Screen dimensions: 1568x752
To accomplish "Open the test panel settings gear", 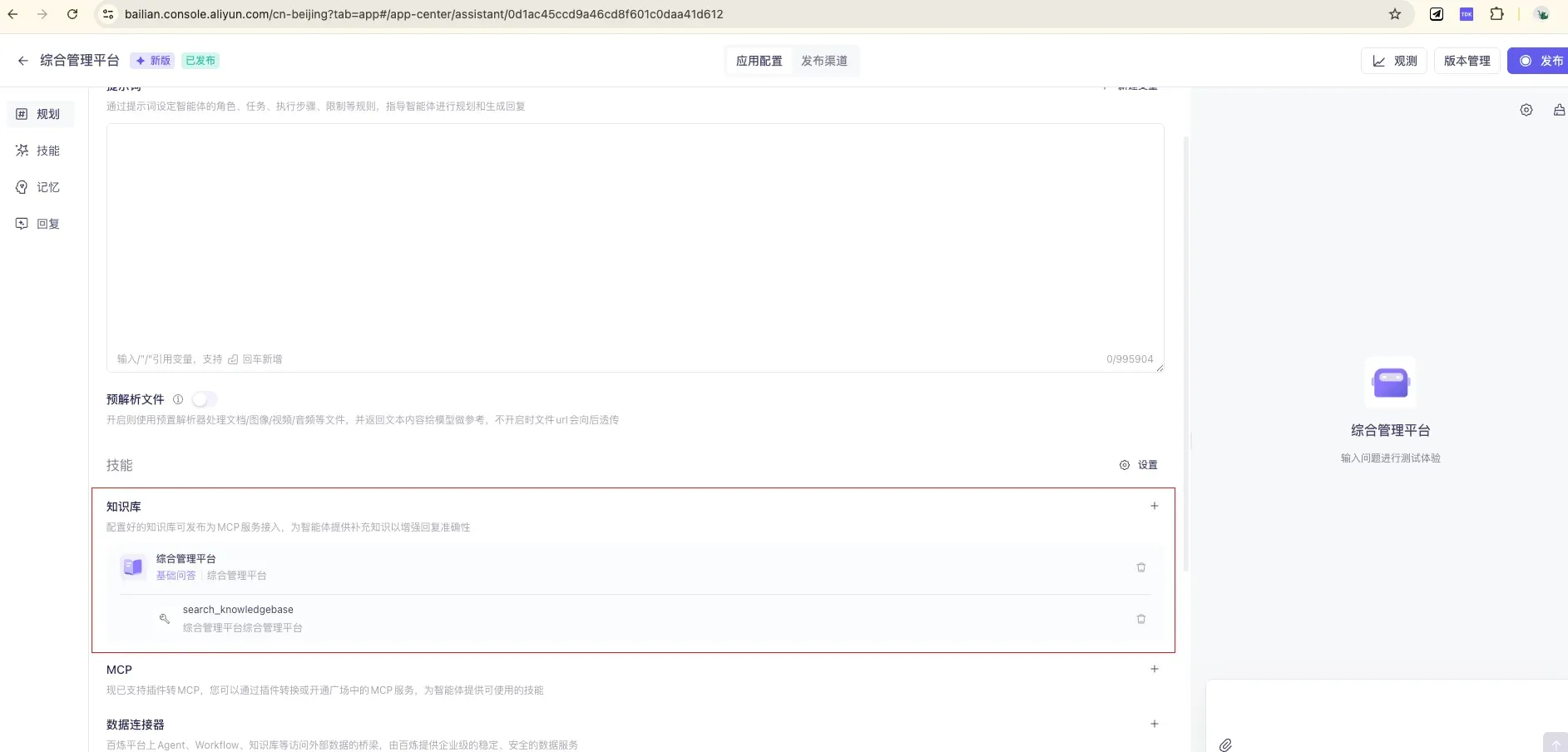I will pyautogui.click(x=1526, y=110).
